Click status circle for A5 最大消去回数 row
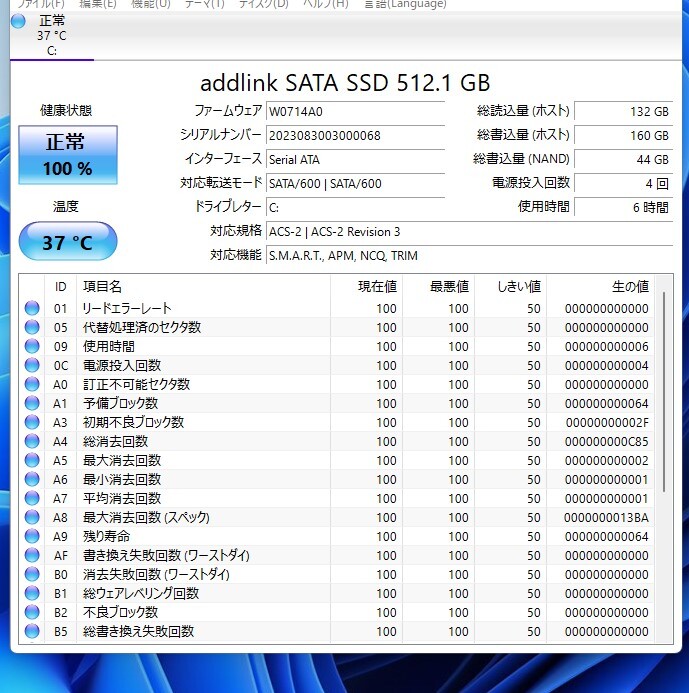The image size is (689, 693). coord(32,460)
